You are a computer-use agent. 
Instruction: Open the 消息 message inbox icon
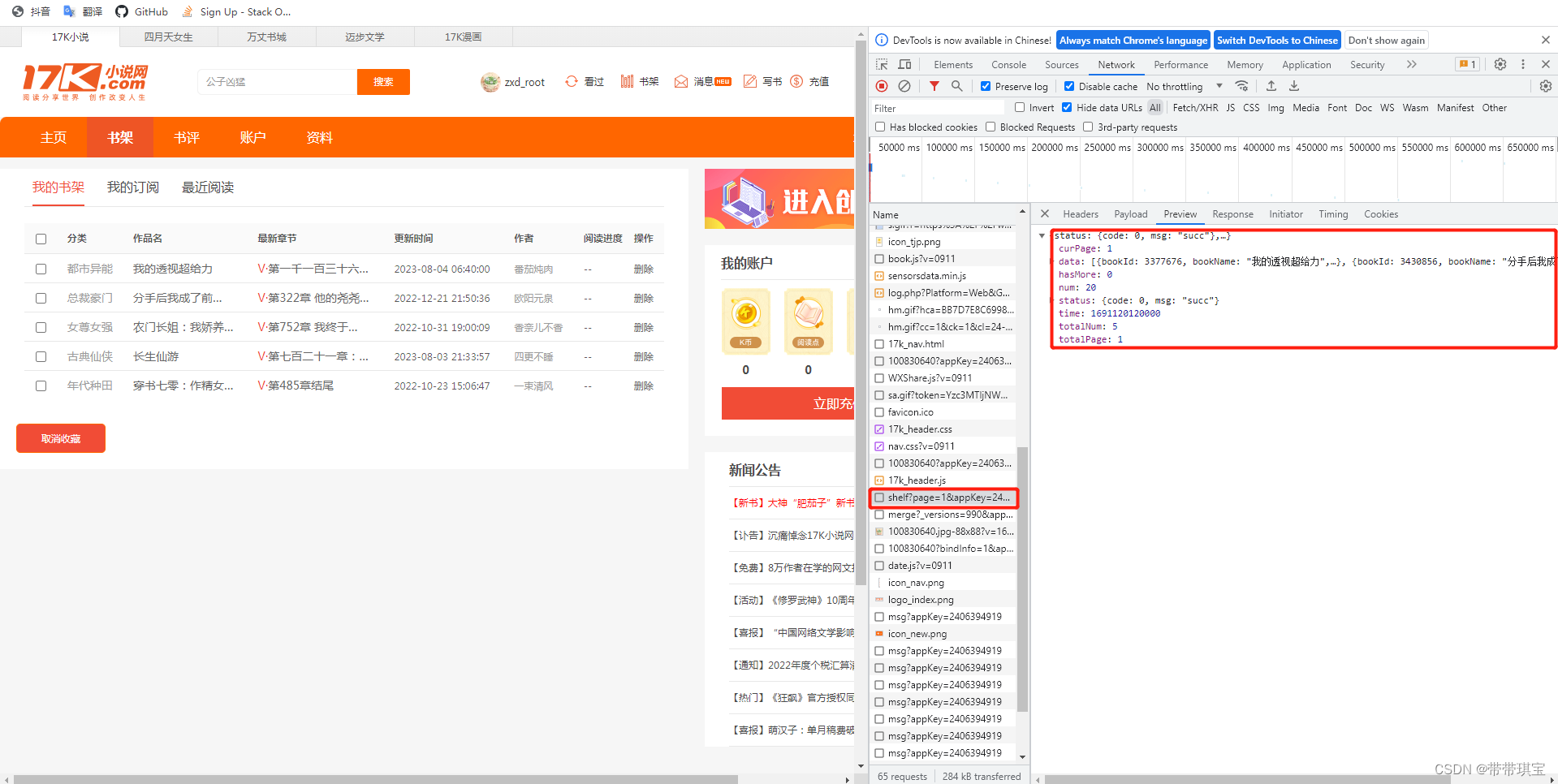click(681, 81)
